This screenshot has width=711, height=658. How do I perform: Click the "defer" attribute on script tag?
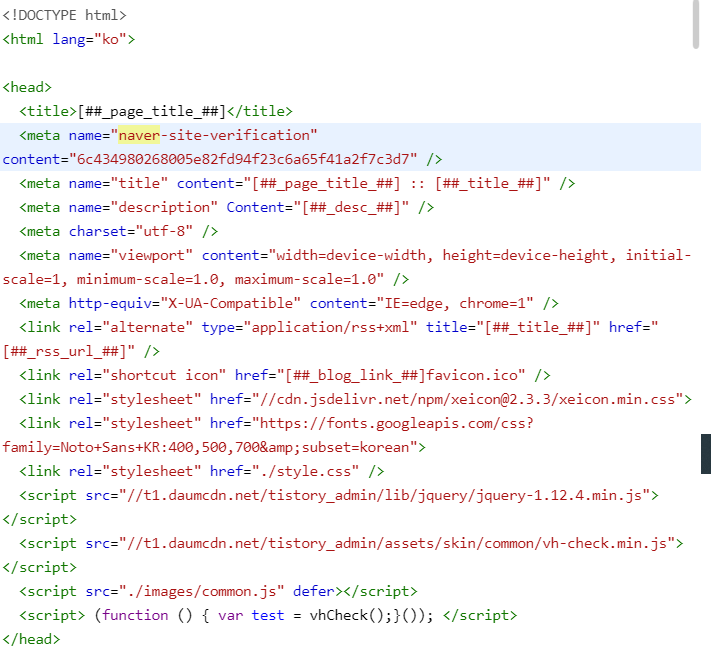[314, 592]
